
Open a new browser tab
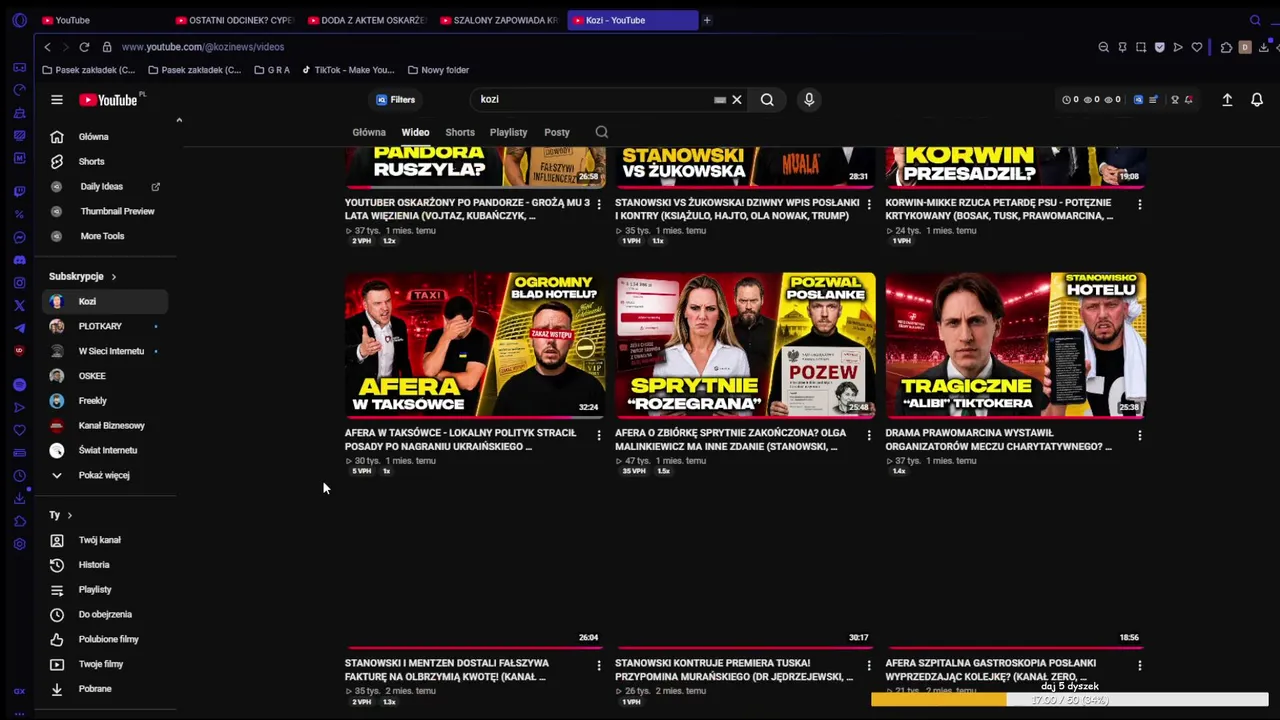[x=707, y=20]
